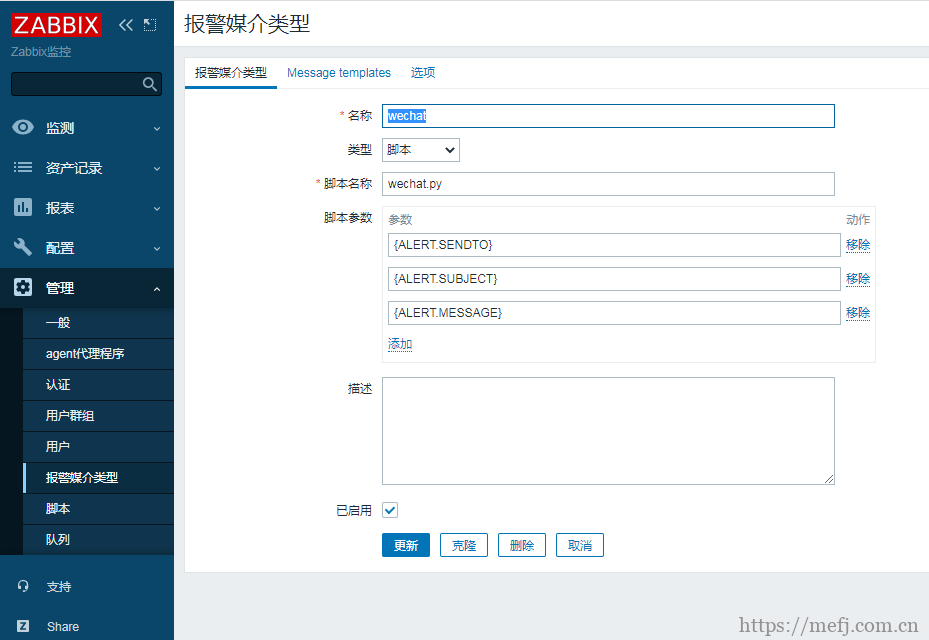This screenshot has width=929, height=640.
Task: Collapse the sidebar with the double-chevron icon
Action: coord(124,24)
